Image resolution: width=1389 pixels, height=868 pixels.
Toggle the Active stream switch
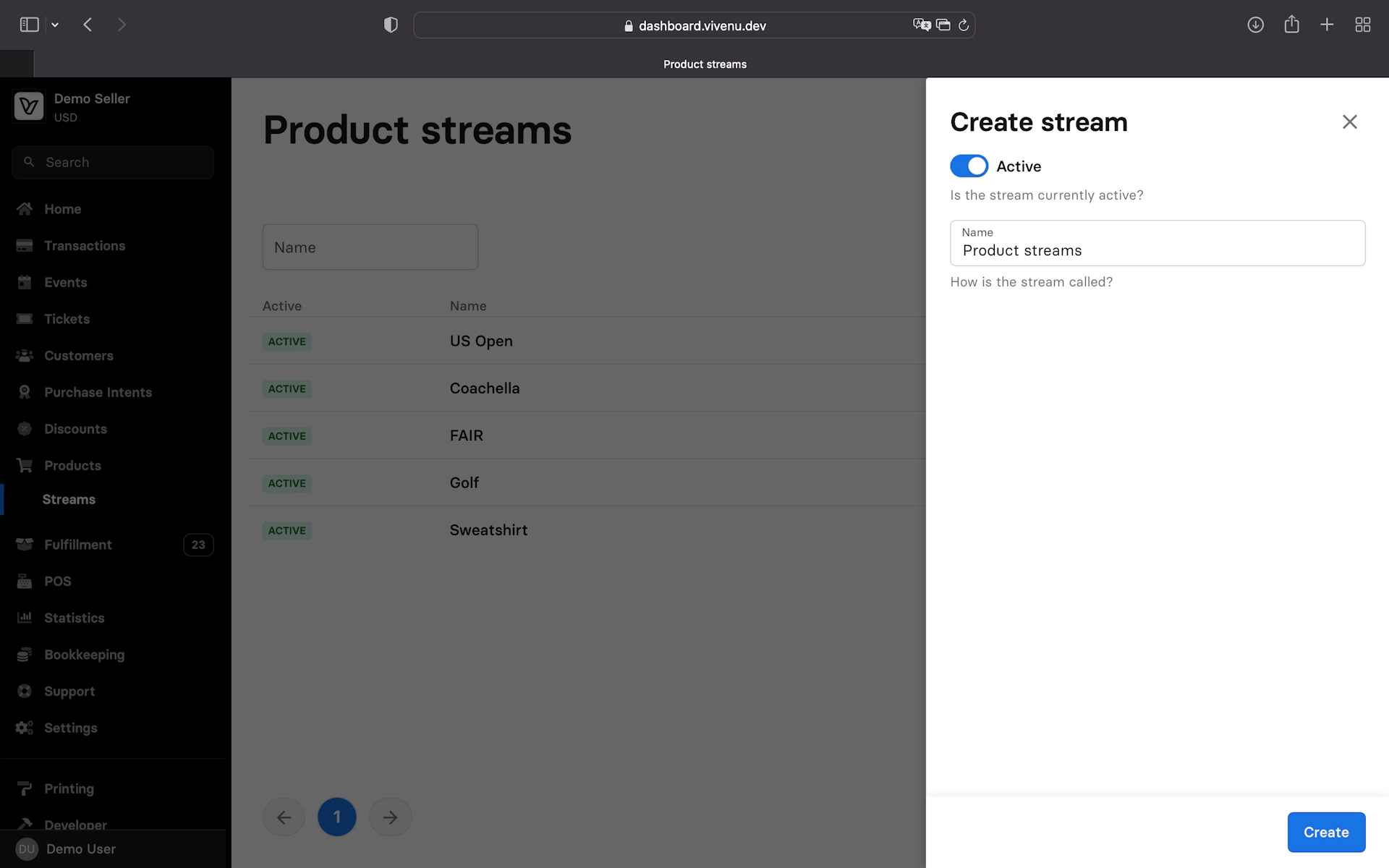[x=969, y=166]
